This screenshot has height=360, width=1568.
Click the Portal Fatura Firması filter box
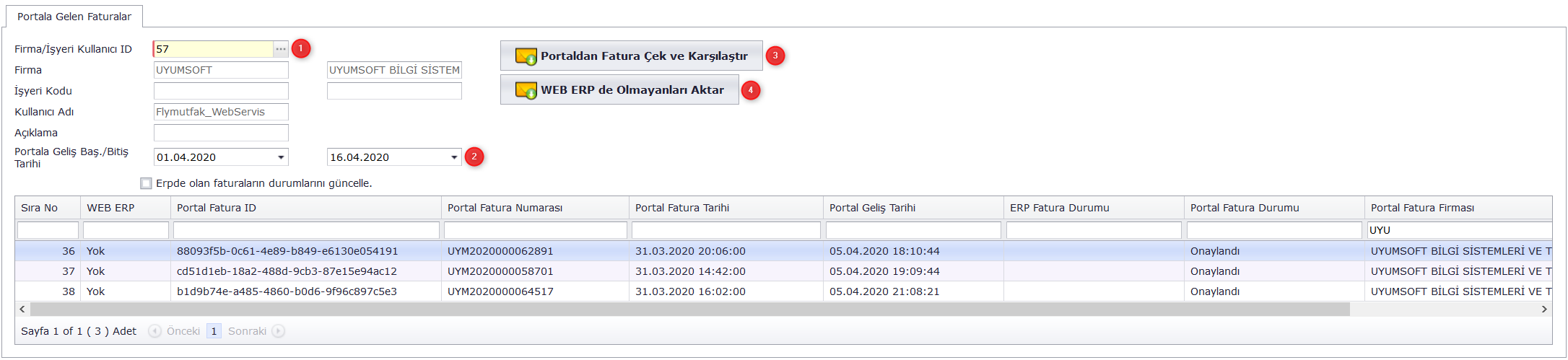coord(1458,230)
